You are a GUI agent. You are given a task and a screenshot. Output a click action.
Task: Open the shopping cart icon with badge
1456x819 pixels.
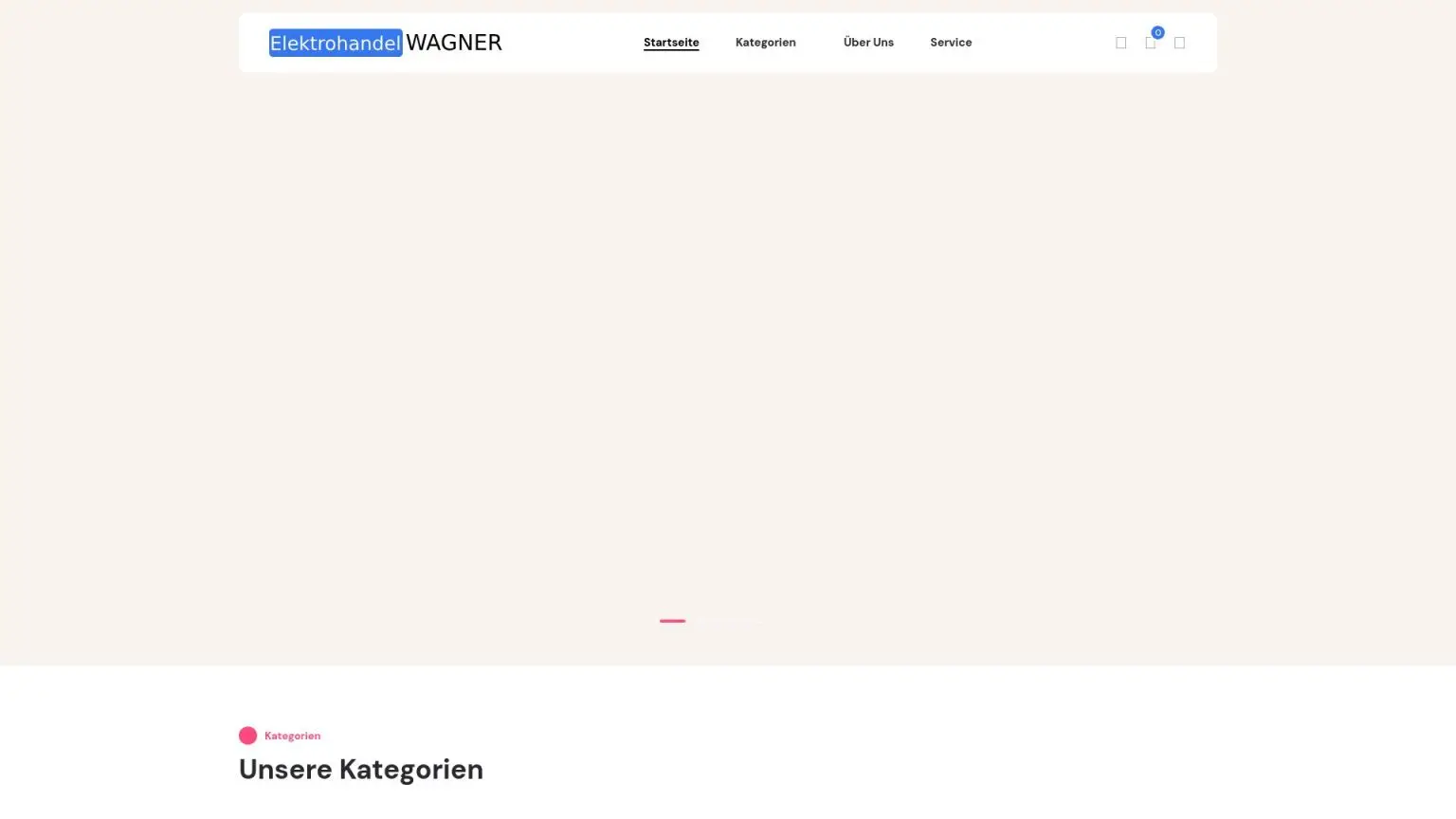pos(1150,44)
